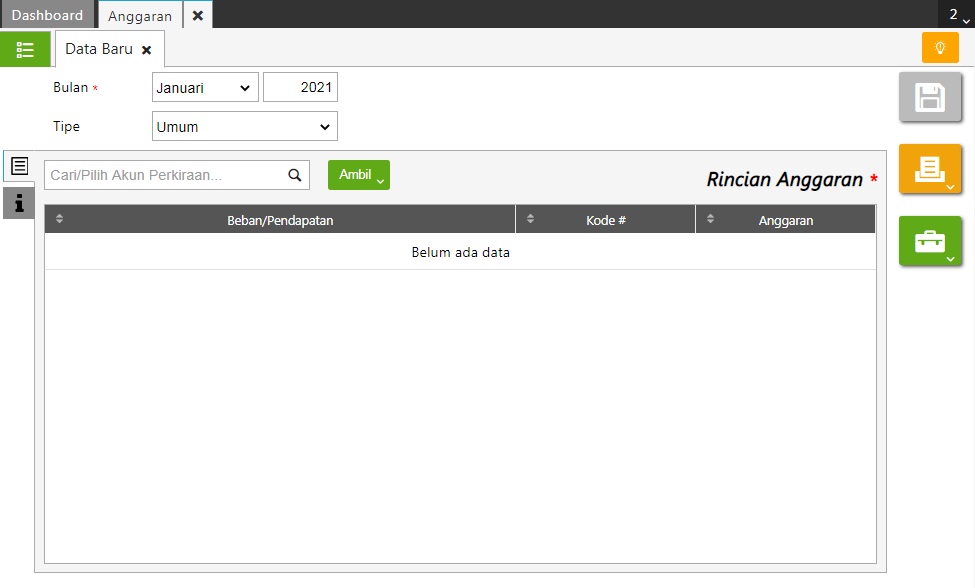This screenshot has height=588, width=975.
Task: Open the info side tab icon
Action: [x=19, y=203]
